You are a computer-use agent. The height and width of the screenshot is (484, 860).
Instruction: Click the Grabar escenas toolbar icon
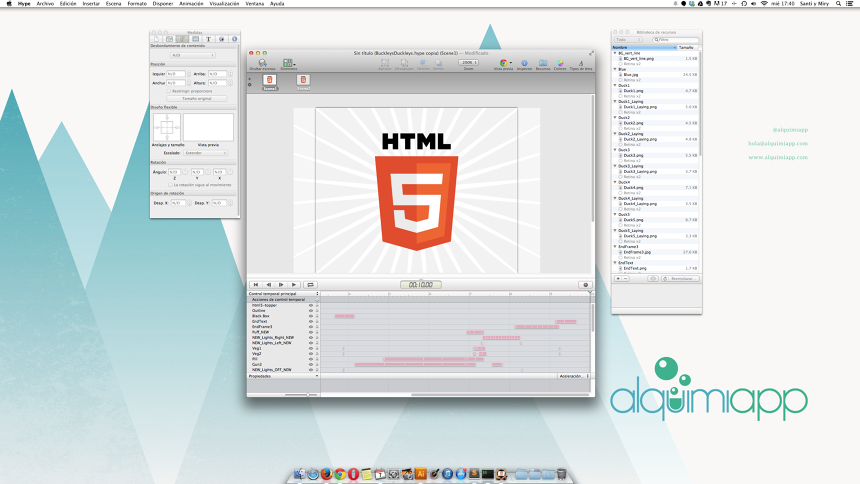262,63
